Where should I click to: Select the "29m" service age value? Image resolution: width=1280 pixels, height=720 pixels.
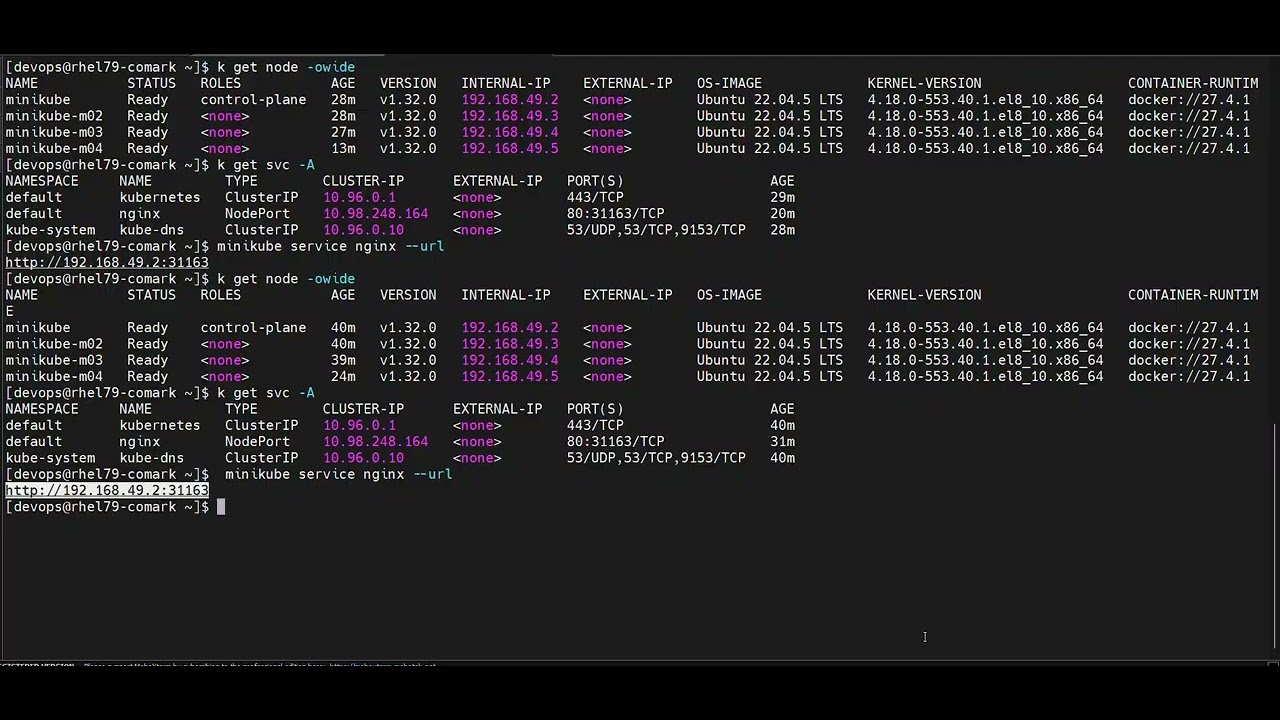782,197
